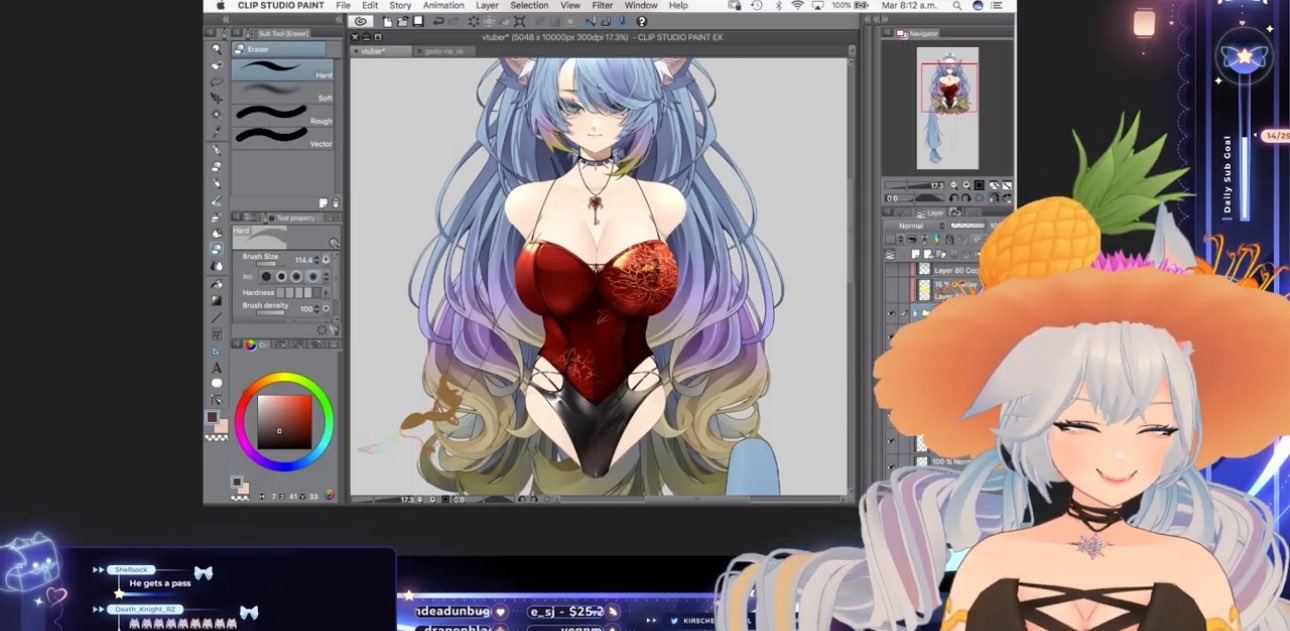This screenshot has height=631, width=1290.
Task: Select the Ruler tool
Action: (216, 351)
